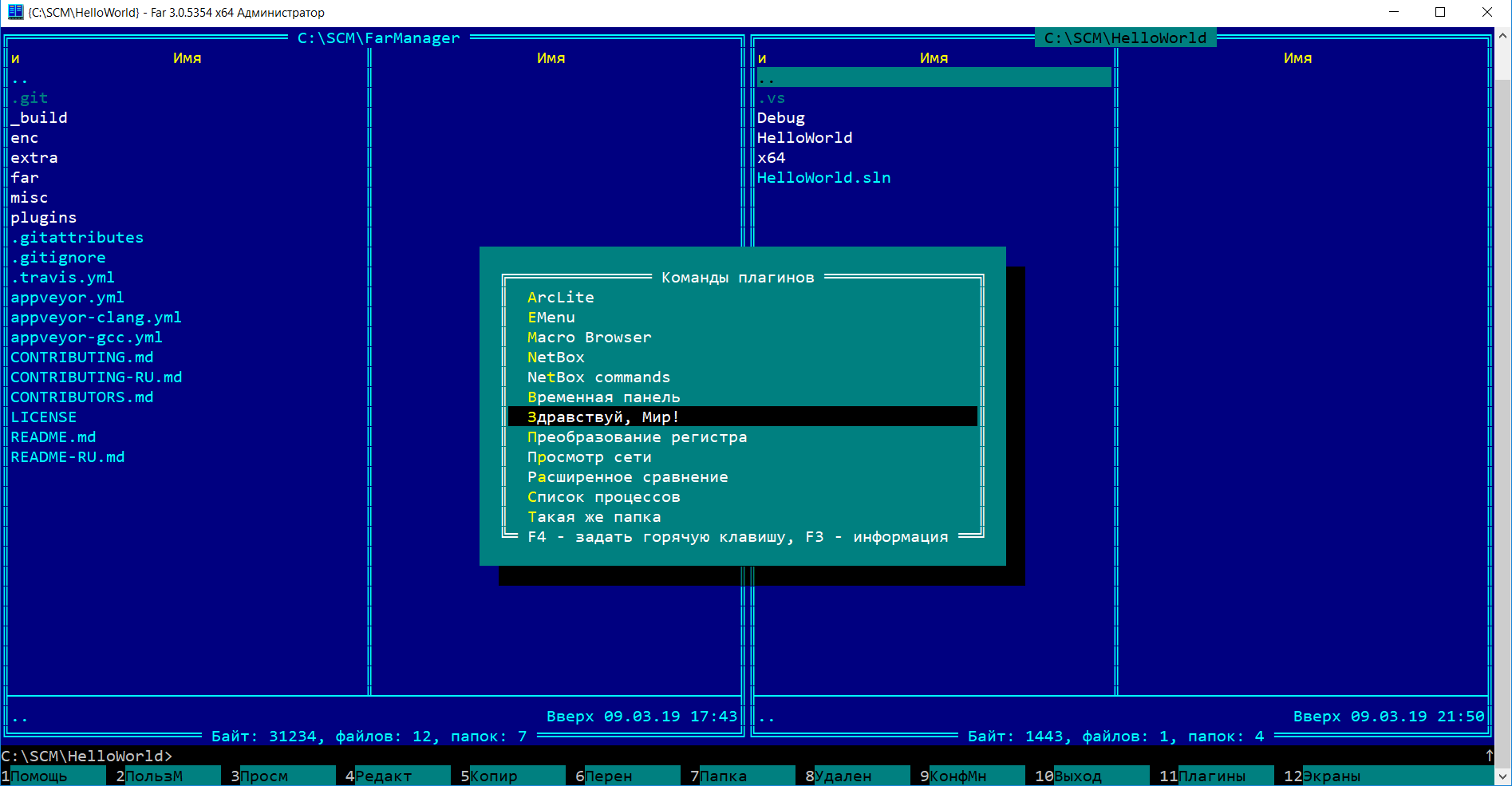This screenshot has height=786, width=1512.
Task: Select far folder in left panel
Action: click(25, 177)
